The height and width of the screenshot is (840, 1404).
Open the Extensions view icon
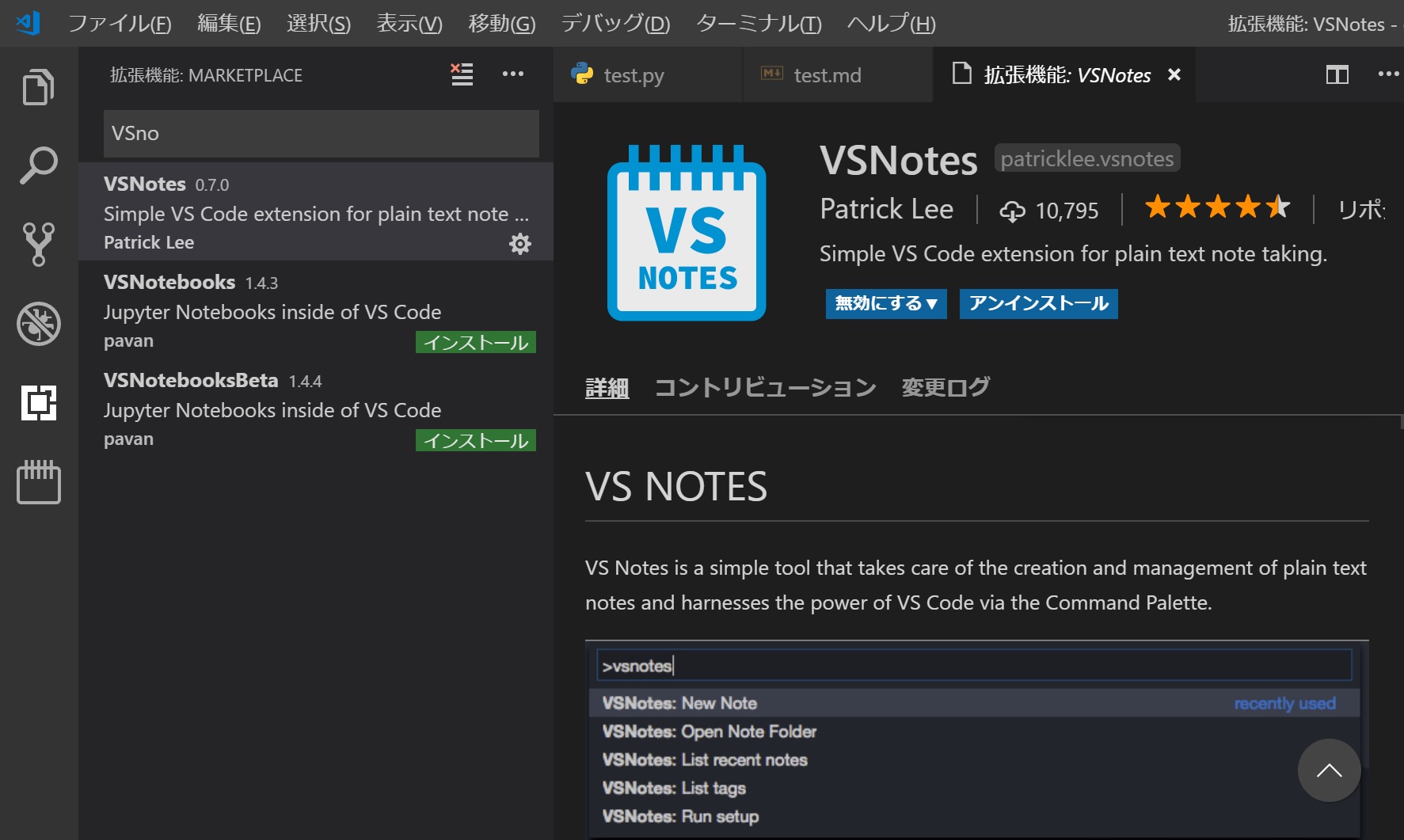pos(37,404)
